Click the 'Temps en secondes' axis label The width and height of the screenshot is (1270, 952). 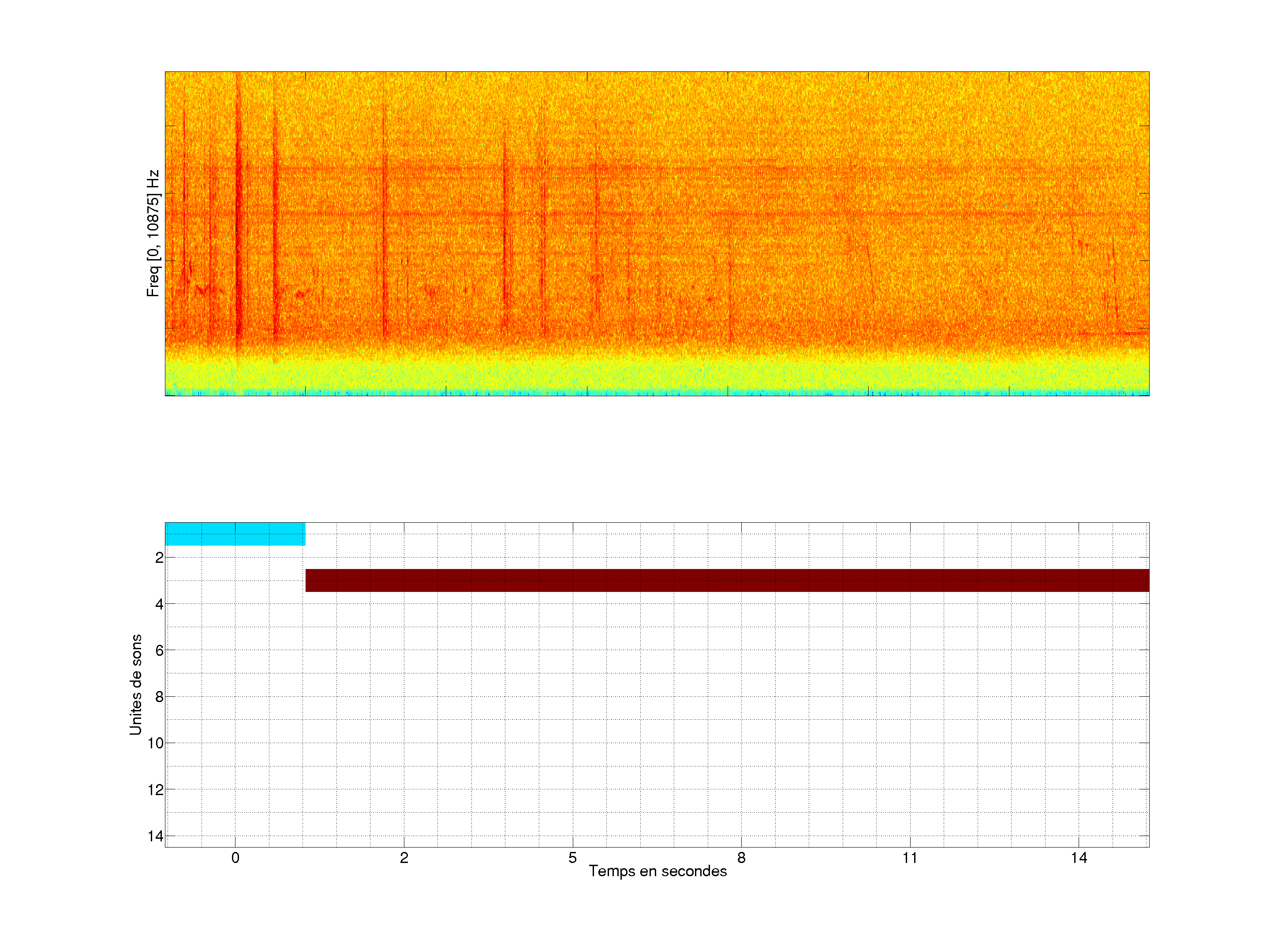point(657,871)
